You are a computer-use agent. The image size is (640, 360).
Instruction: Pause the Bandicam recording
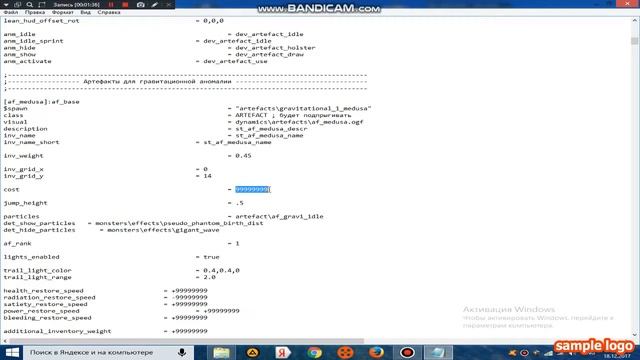click(x=111, y=4)
